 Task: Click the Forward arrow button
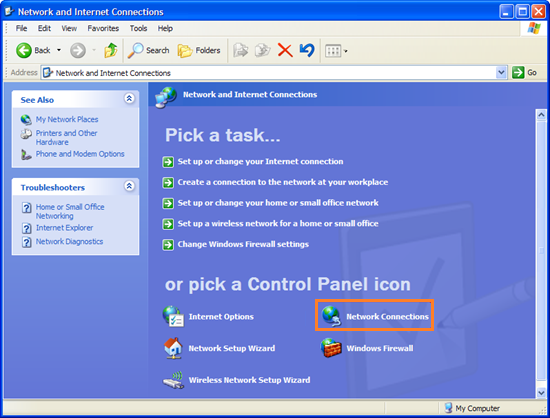(x=78, y=50)
